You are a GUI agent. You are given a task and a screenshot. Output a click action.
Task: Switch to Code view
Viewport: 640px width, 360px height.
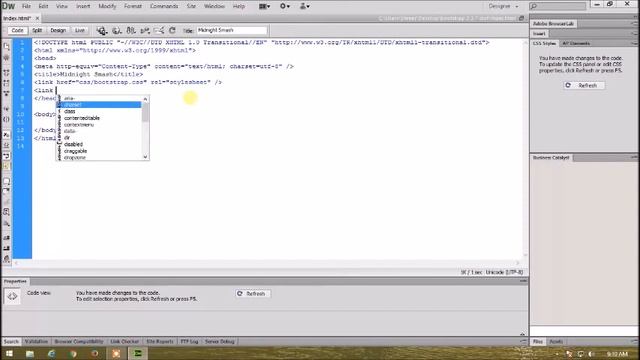(17, 31)
